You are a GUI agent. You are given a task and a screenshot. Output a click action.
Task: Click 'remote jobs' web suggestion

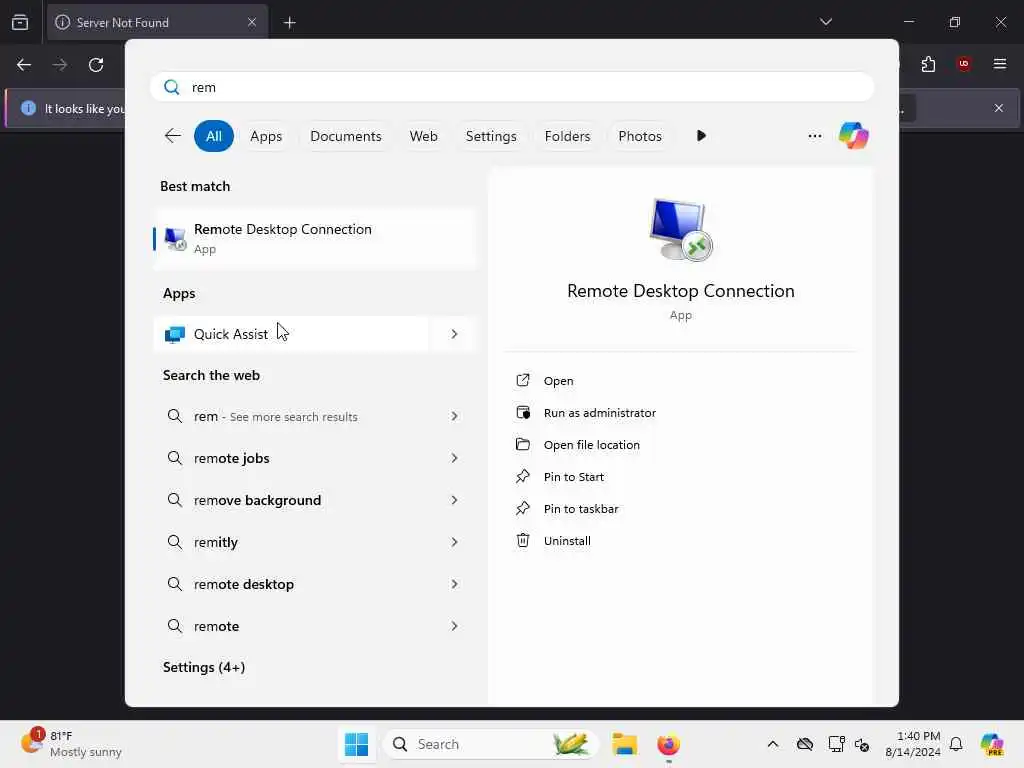(x=231, y=458)
